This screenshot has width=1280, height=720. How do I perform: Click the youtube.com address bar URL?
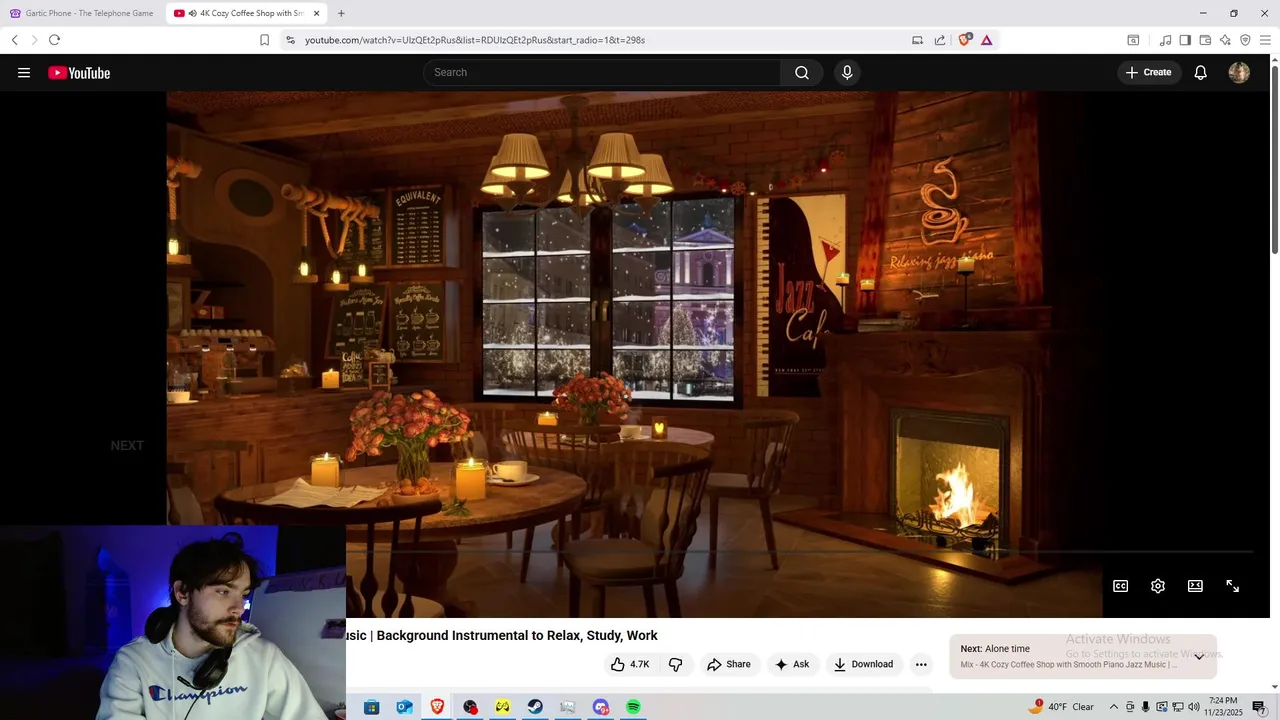click(x=475, y=40)
